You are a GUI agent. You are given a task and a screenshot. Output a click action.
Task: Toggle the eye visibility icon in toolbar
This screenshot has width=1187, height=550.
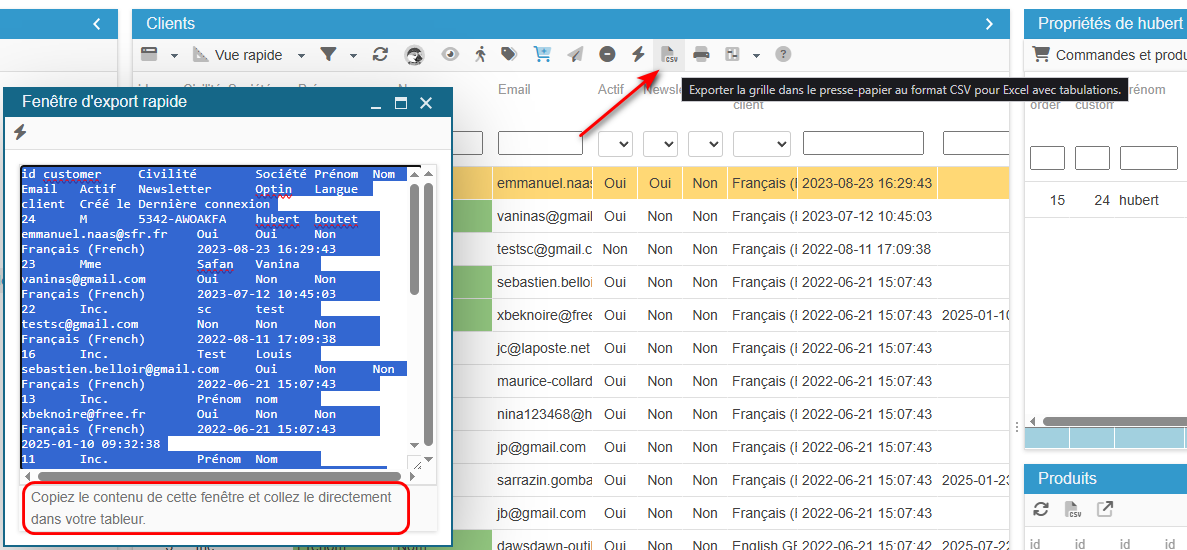(450, 55)
